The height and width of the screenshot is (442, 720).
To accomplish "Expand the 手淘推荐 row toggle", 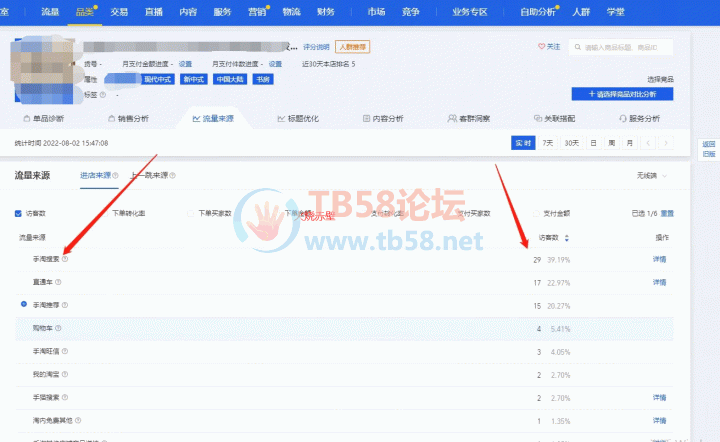I will (x=23, y=302).
